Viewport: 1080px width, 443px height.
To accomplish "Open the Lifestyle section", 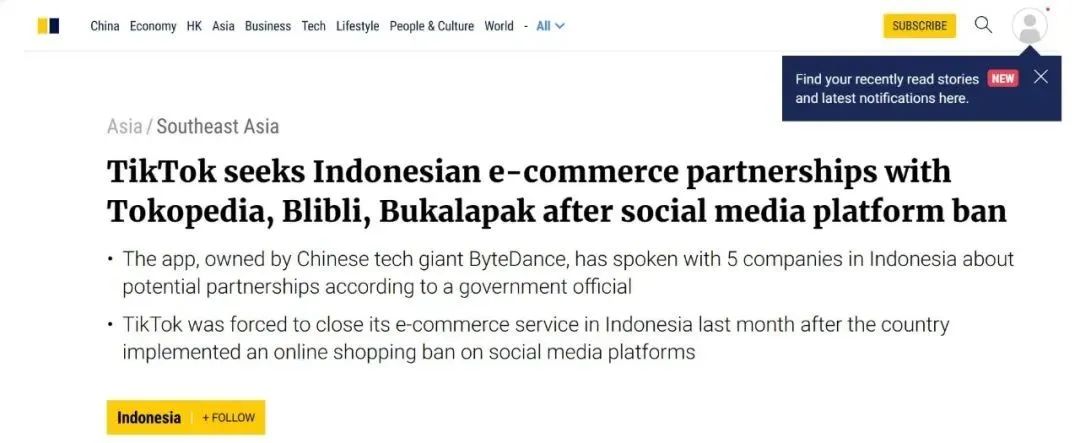I will tap(357, 26).
